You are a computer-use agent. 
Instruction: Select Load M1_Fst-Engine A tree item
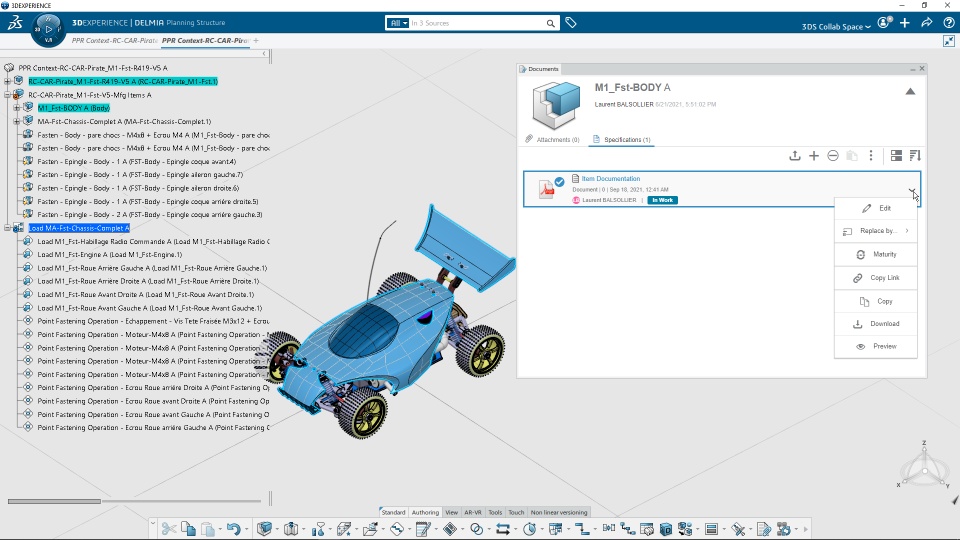pos(110,255)
